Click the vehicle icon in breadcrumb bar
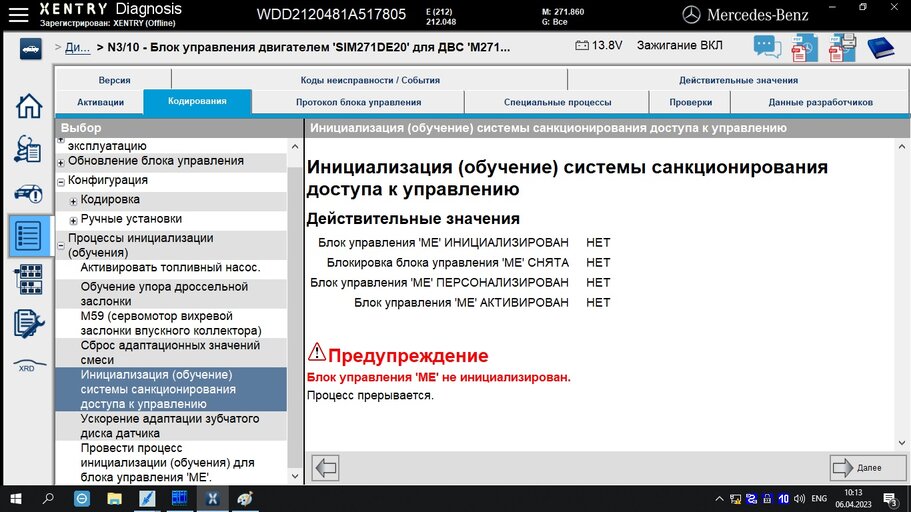Viewport: 911px width, 512px height. pyautogui.click(x=31, y=48)
